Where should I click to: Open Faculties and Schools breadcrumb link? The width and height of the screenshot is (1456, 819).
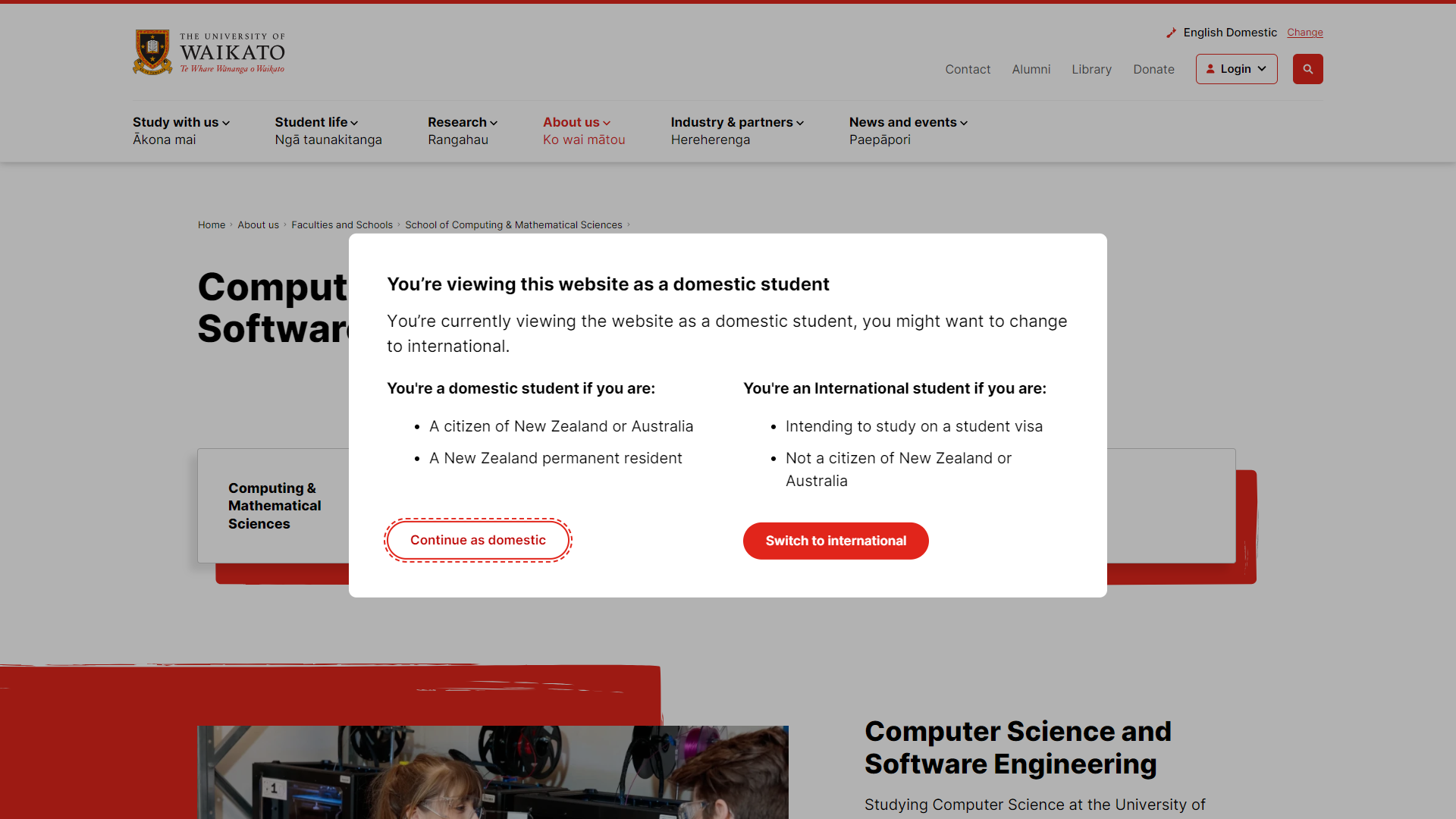[x=342, y=224]
